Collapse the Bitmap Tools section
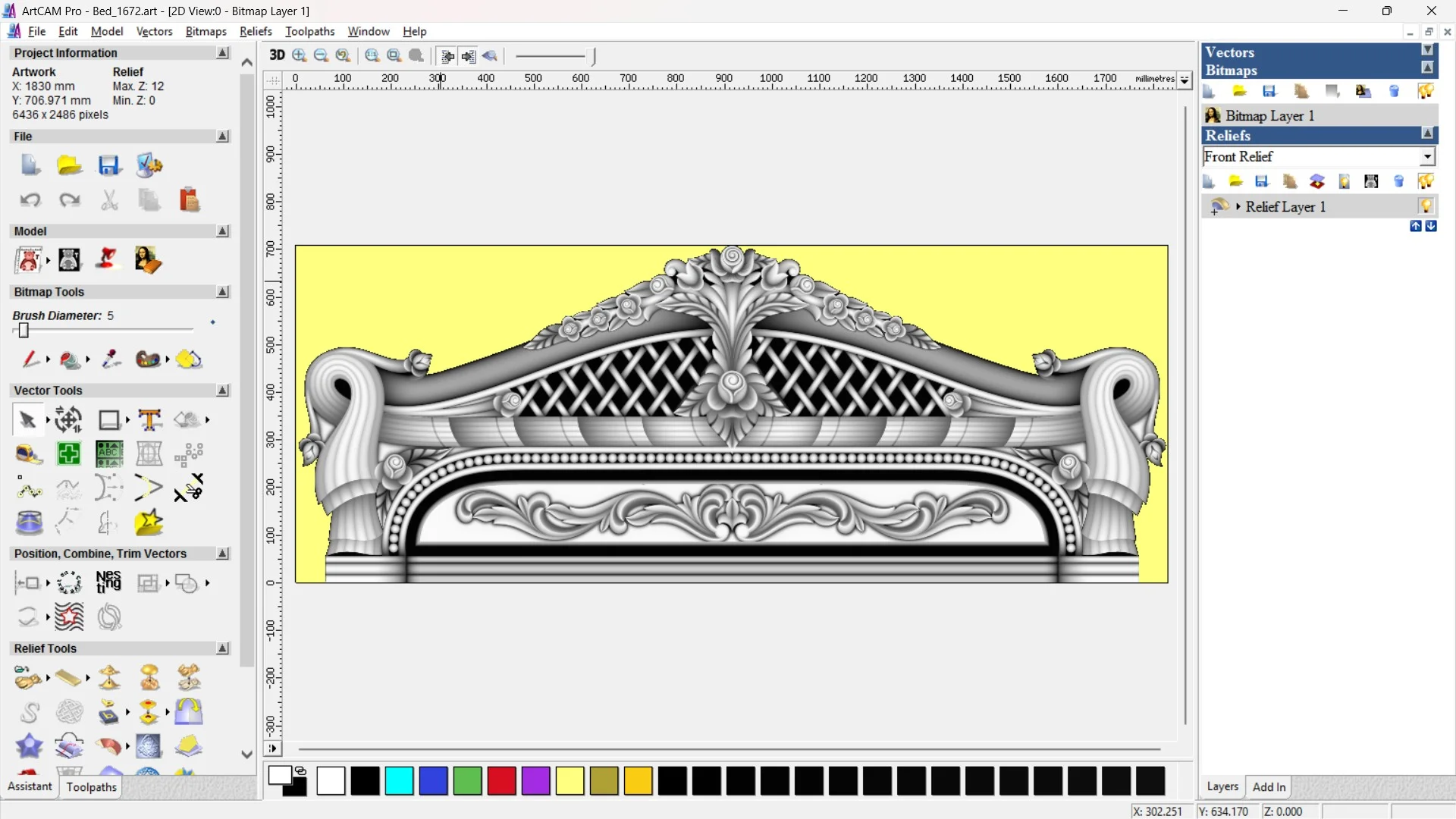 tap(223, 292)
